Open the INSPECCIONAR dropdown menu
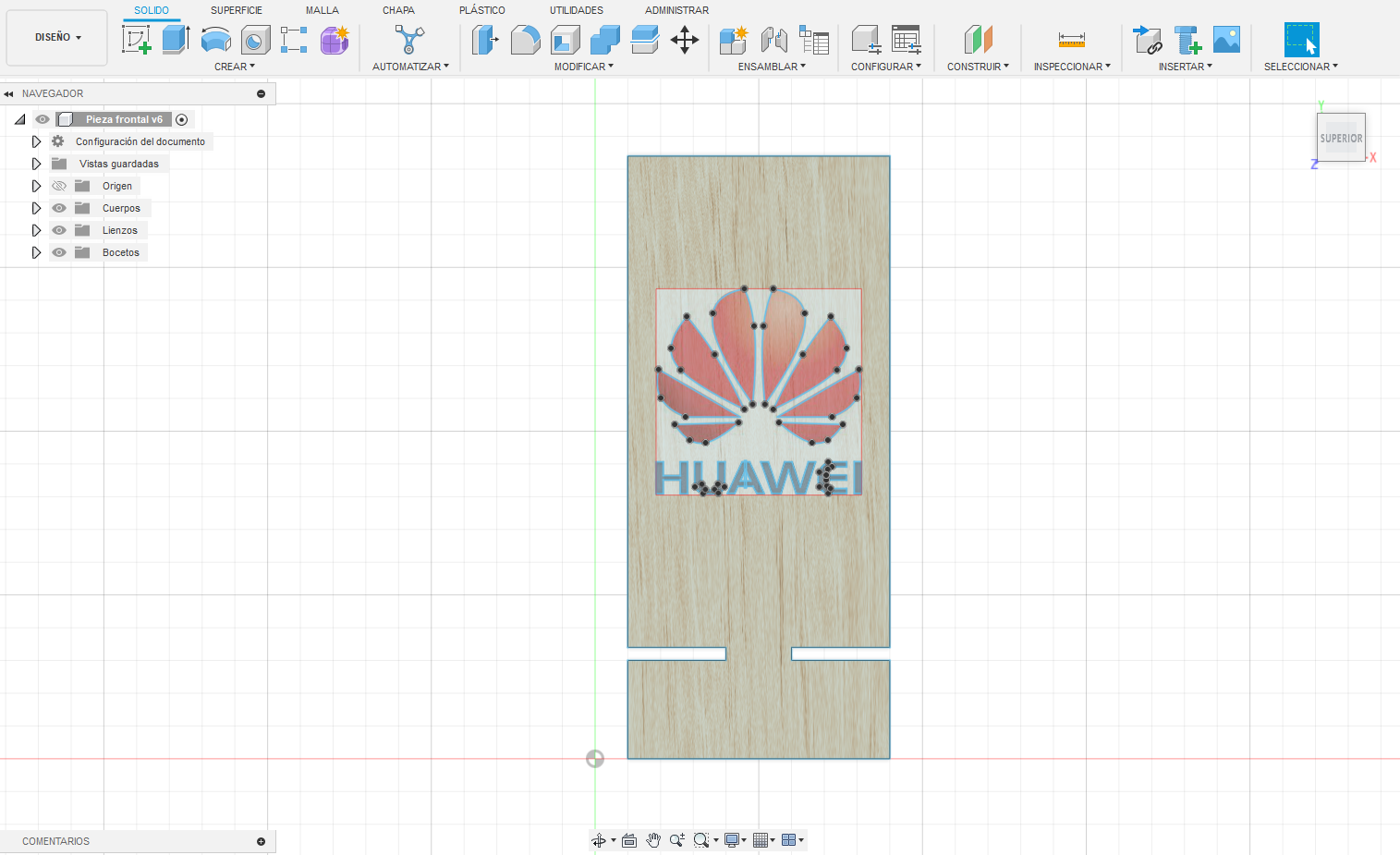This screenshot has height=855, width=1400. click(1072, 67)
